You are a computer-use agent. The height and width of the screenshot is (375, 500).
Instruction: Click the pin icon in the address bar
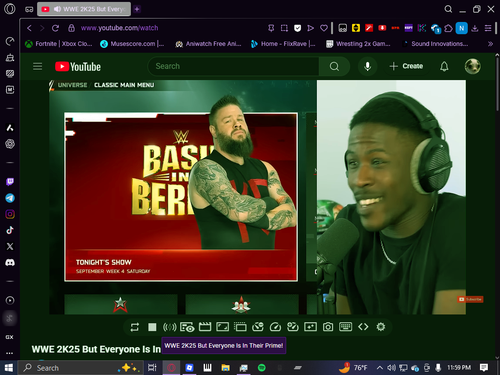point(271,28)
